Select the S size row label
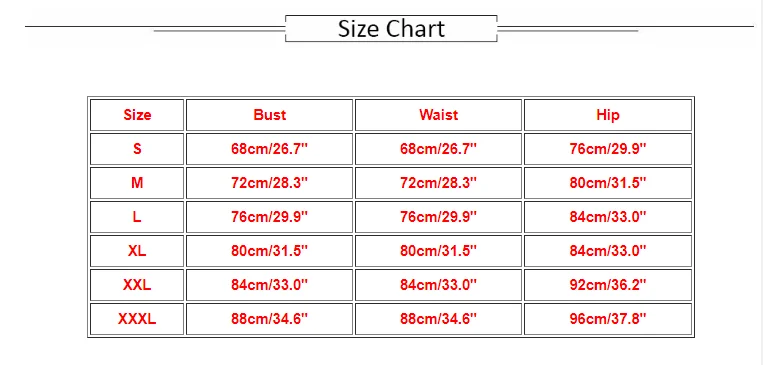763x365 pixels. (x=137, y=149)
